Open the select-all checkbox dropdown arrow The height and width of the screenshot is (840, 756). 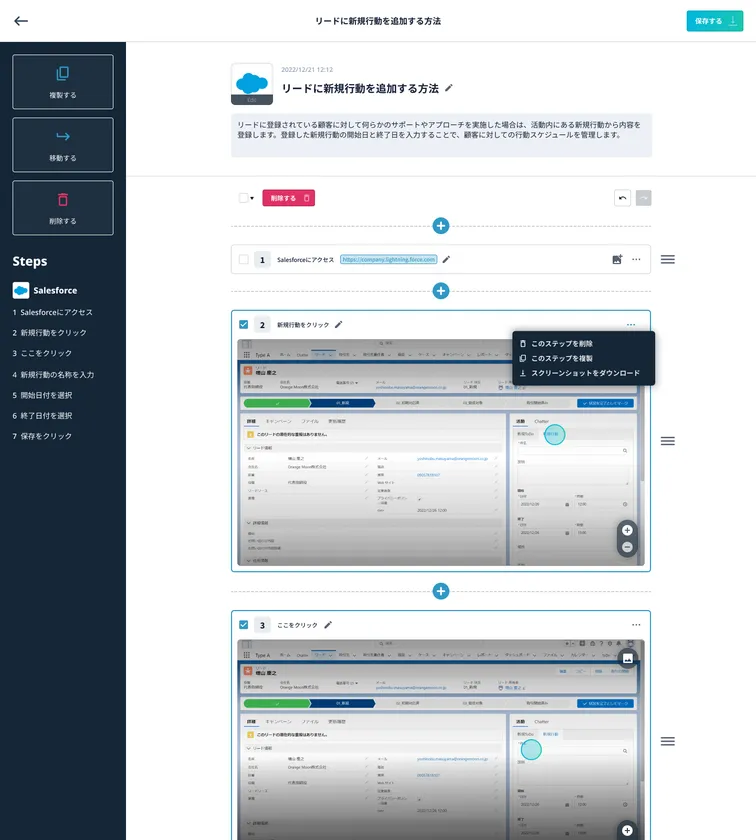252,198
